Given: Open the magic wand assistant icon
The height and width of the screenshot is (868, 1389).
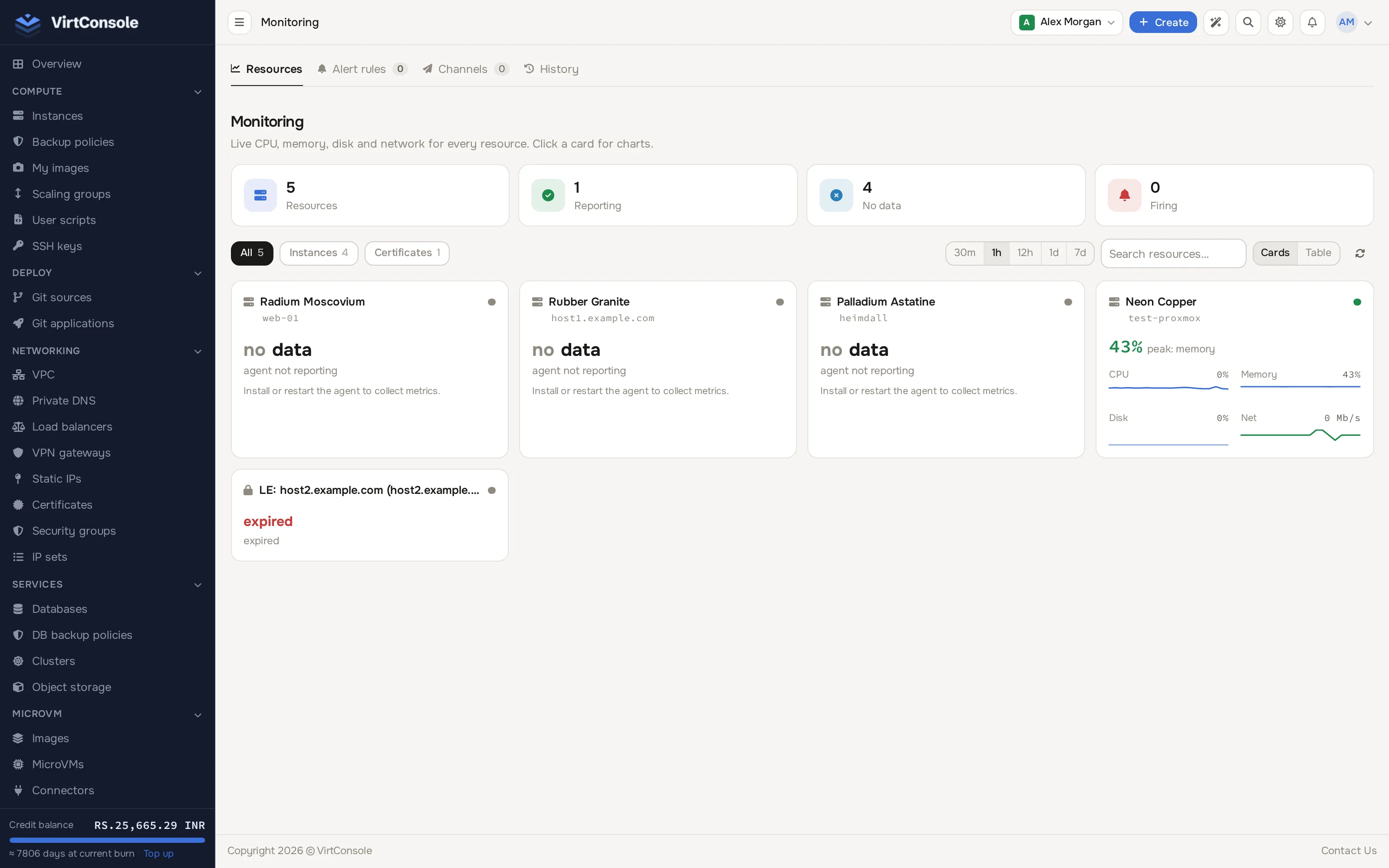Looking at the screenshot, I should 1216,23.
